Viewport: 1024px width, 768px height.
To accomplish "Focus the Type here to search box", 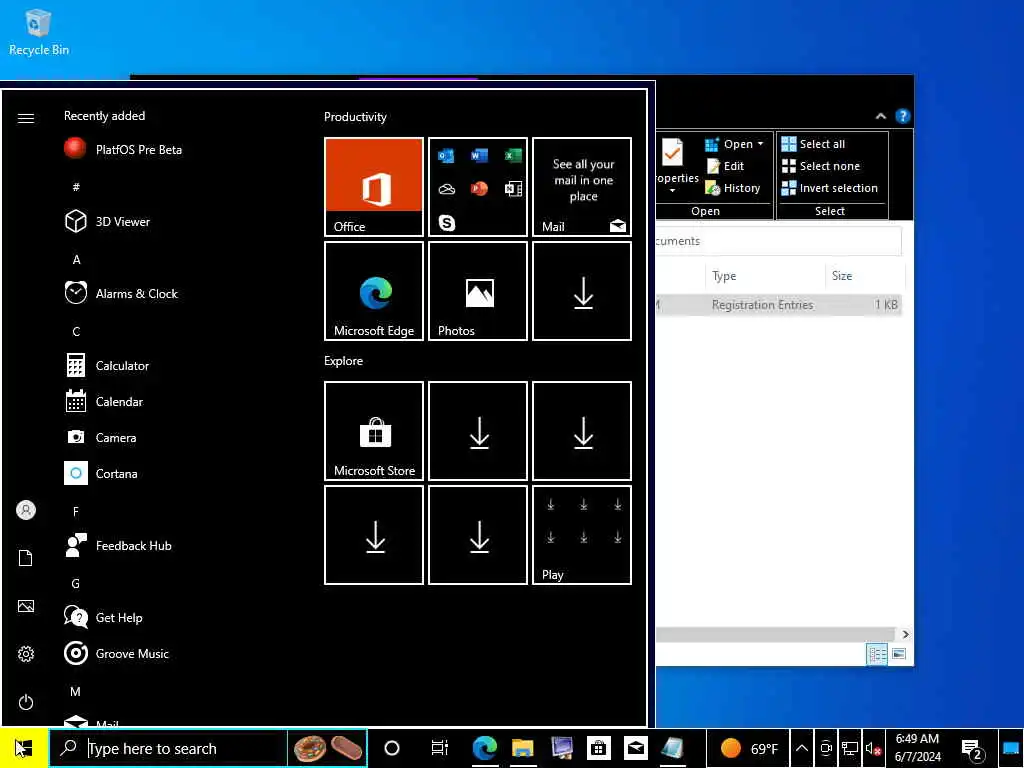I will 170,748.
